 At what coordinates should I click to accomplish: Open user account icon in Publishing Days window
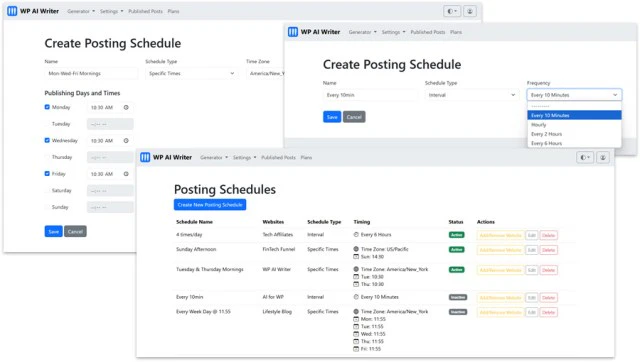click(x=470, y=11)
